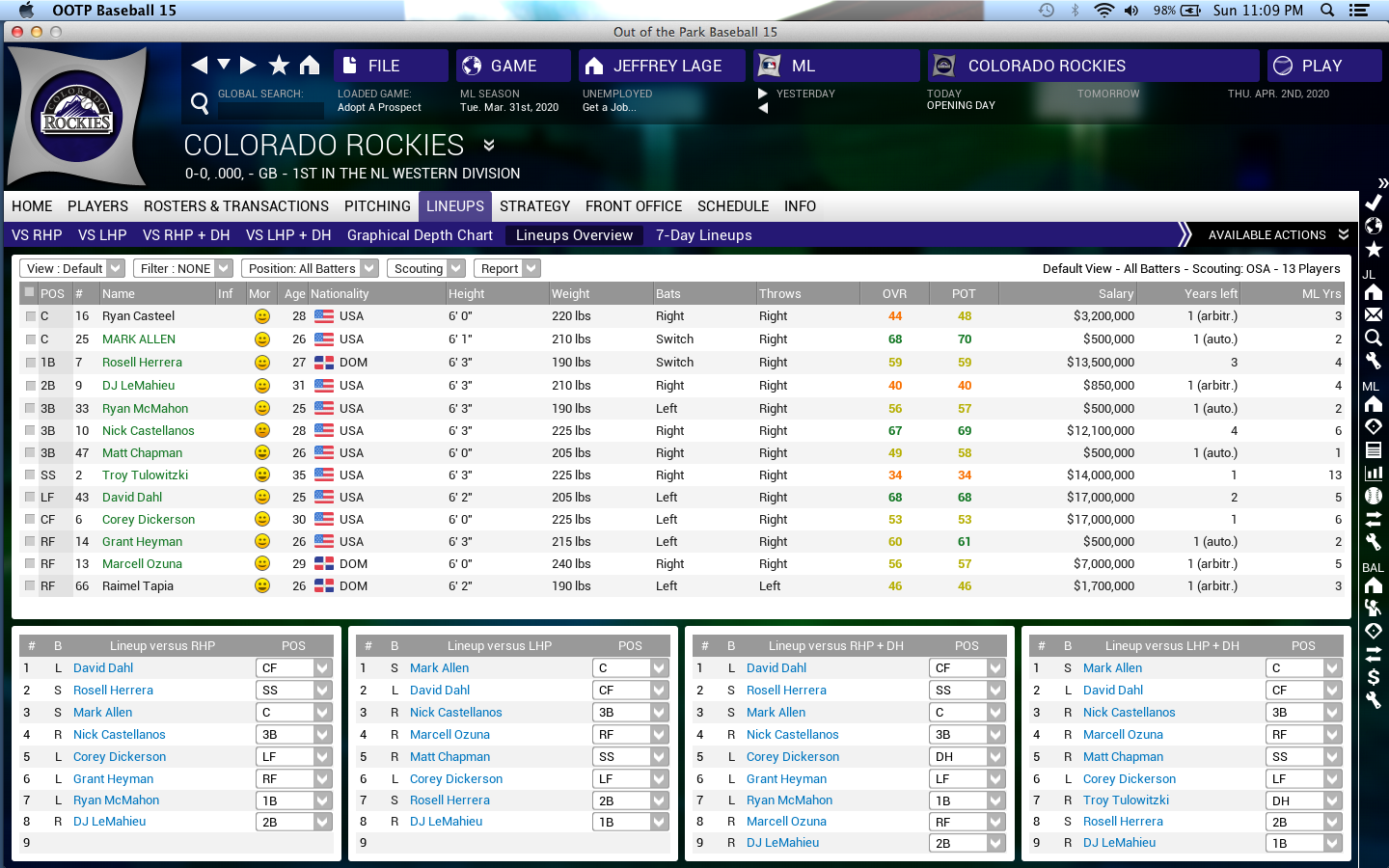Click the back arrow navigation icon

[x=200, y=65]
